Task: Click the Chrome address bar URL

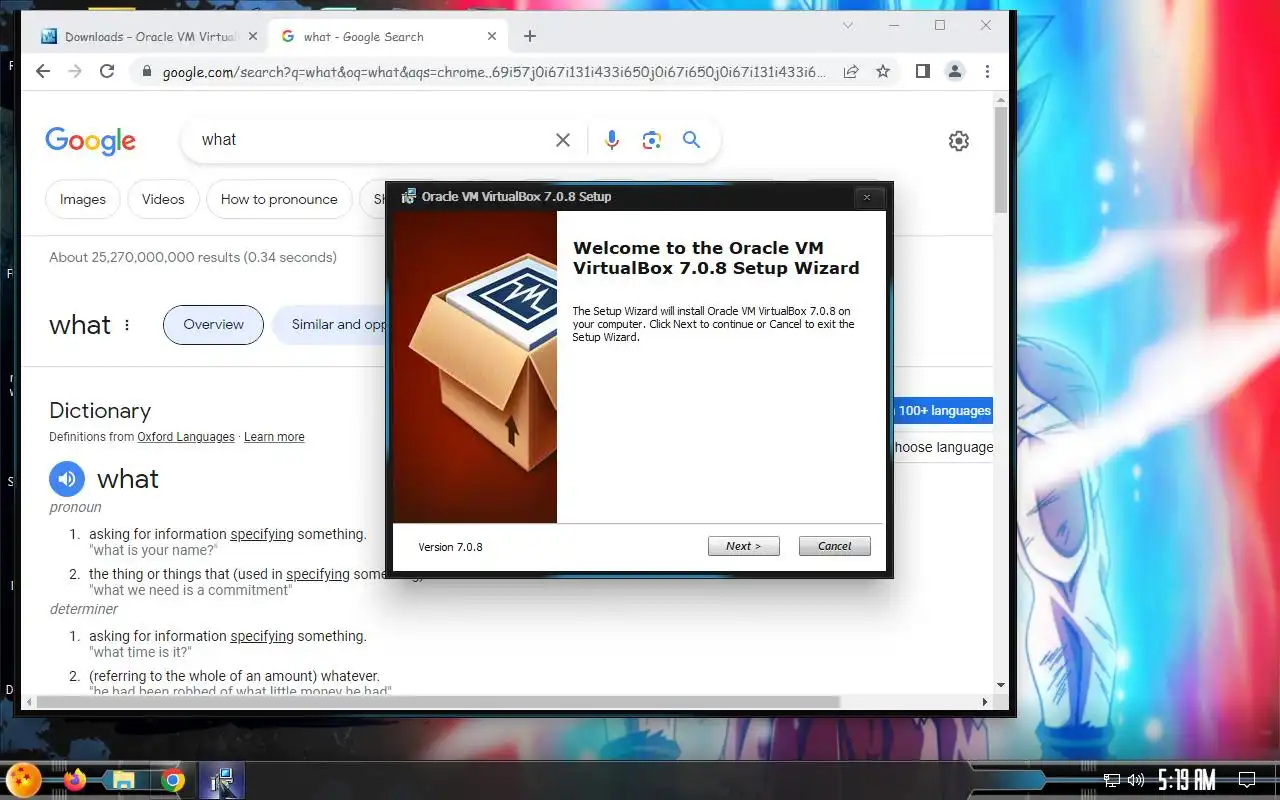Action: 494,72
